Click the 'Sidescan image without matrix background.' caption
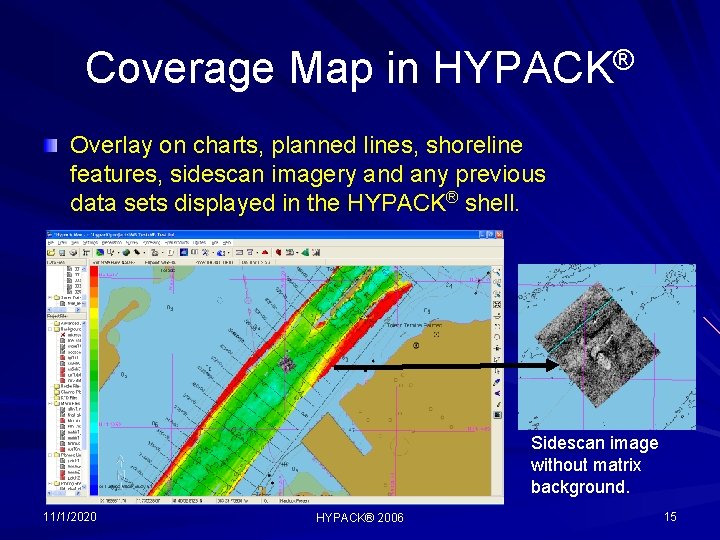This screenshot has width=720, height=540. [595, 465]
